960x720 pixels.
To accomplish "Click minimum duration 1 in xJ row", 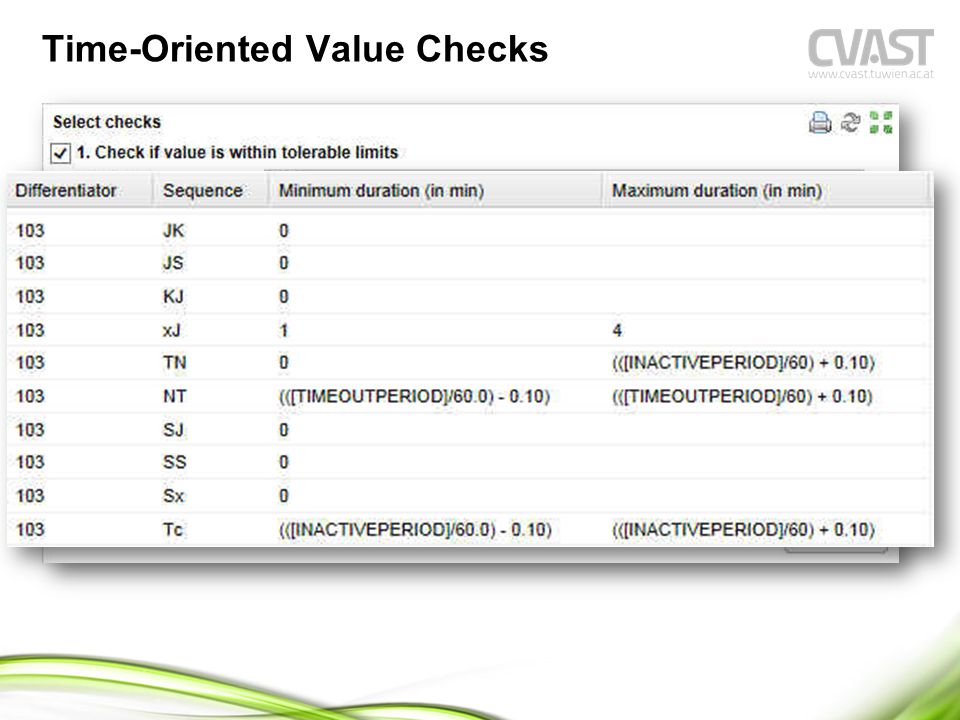I will coord(283,331).
